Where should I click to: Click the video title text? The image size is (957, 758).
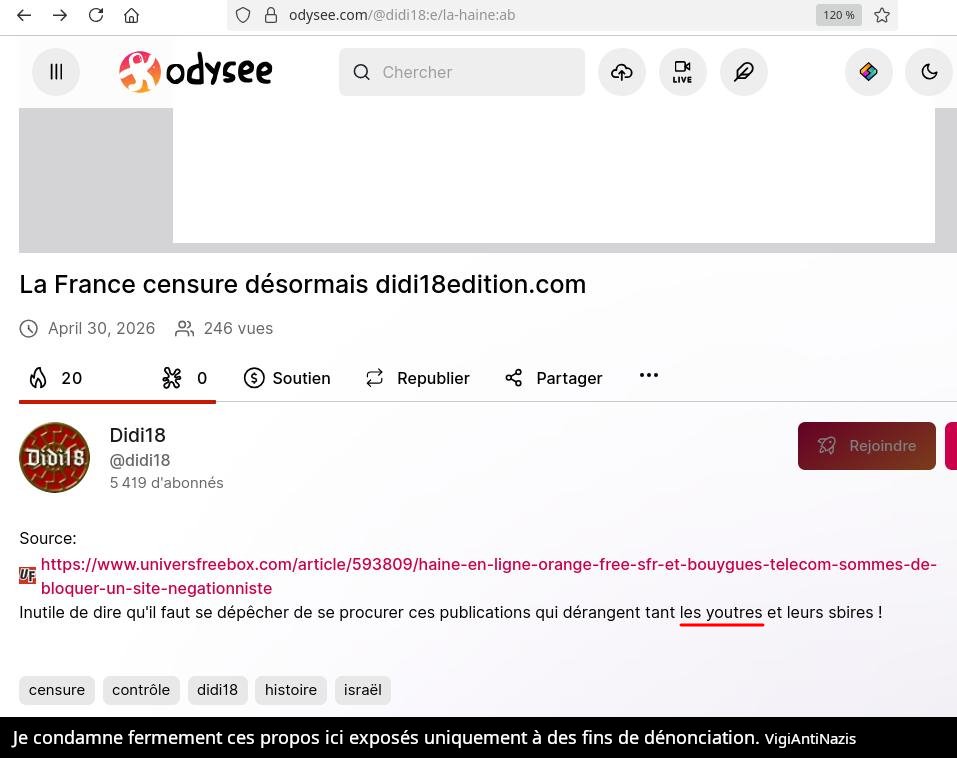click(x=303, y=284)
